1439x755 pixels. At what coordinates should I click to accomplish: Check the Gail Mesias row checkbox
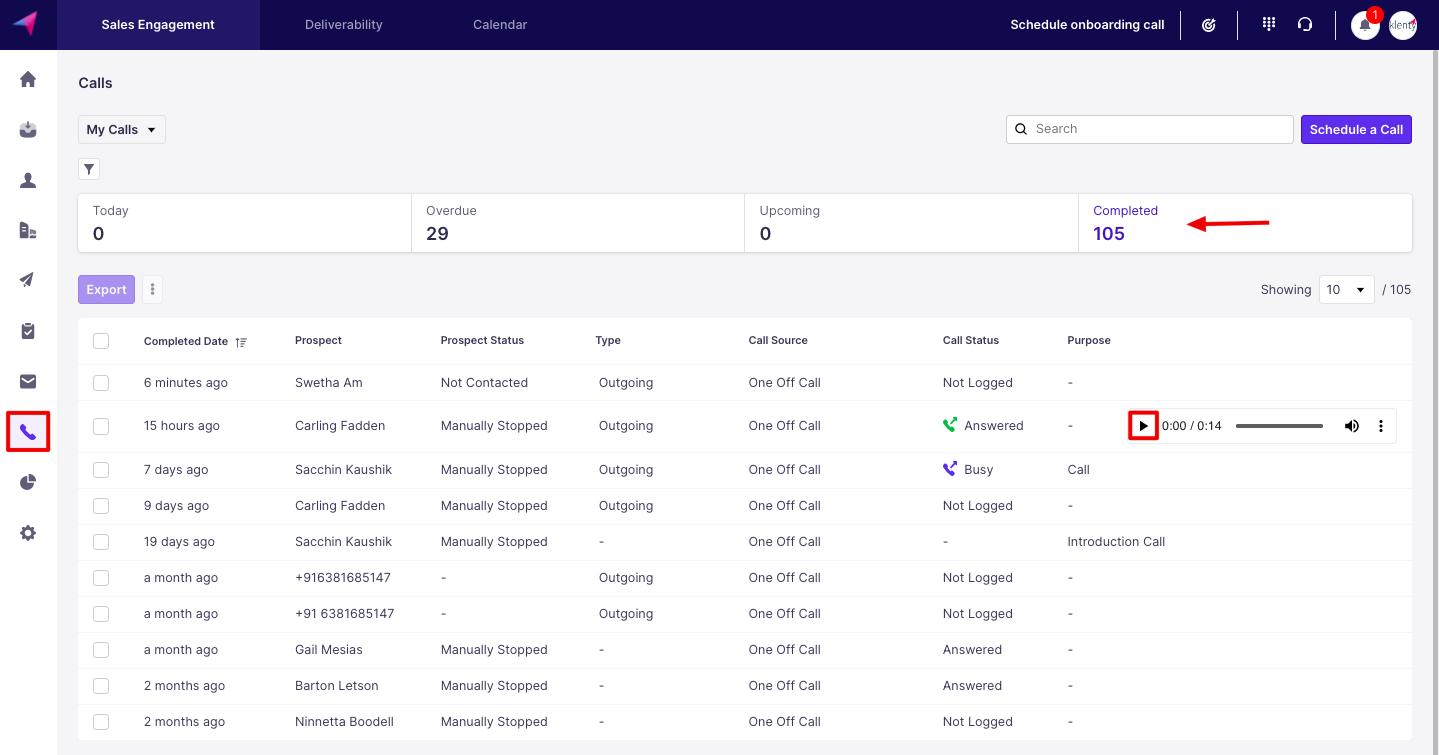pos(101,650)
